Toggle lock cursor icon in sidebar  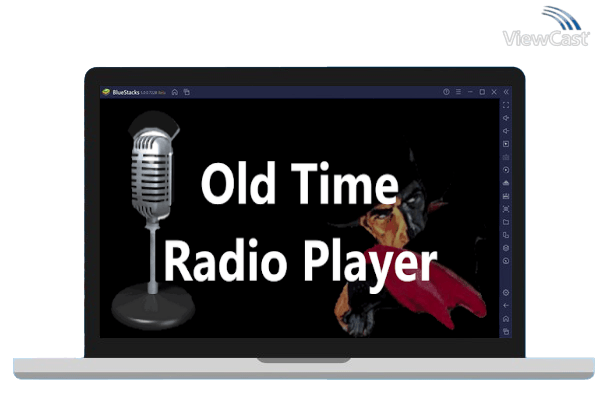coord(506,144)
